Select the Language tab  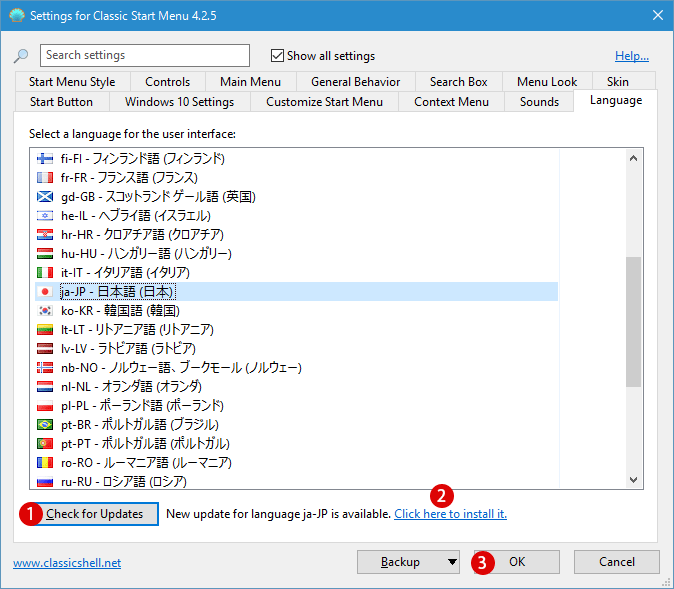pyautogui.click(x=616, y=101)
